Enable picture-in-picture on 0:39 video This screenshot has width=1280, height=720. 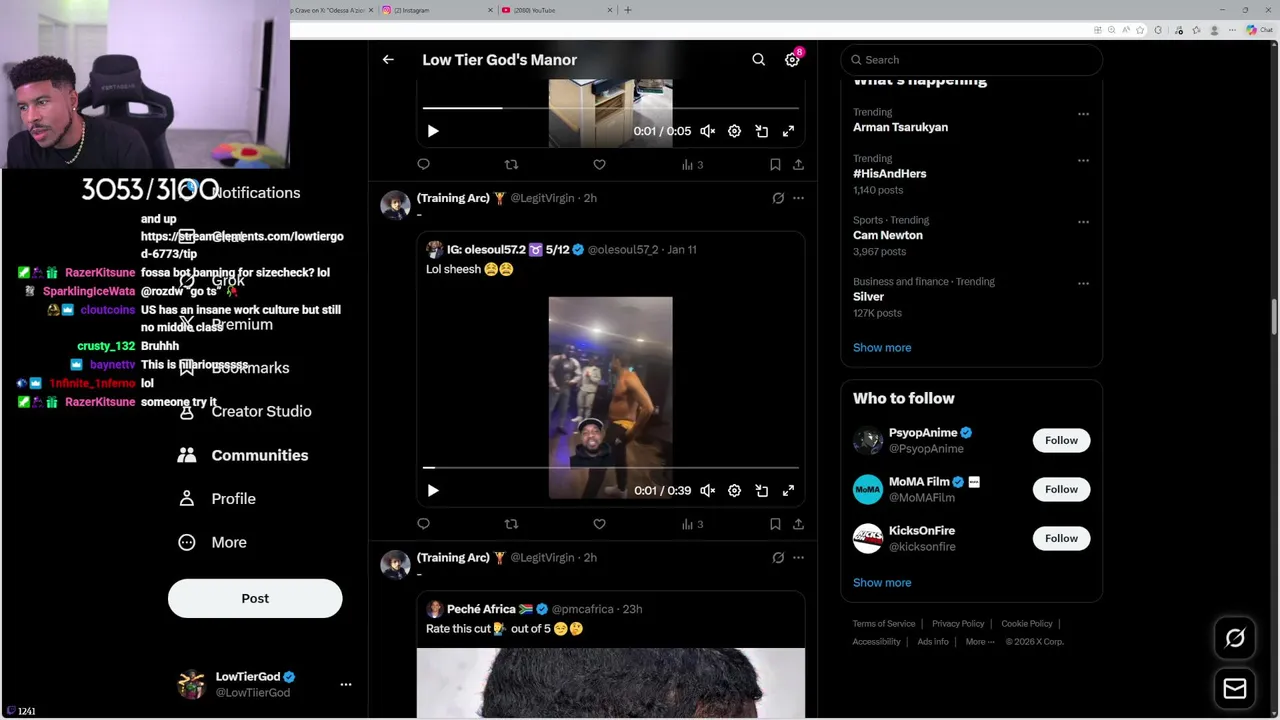[x=762, y=491]
